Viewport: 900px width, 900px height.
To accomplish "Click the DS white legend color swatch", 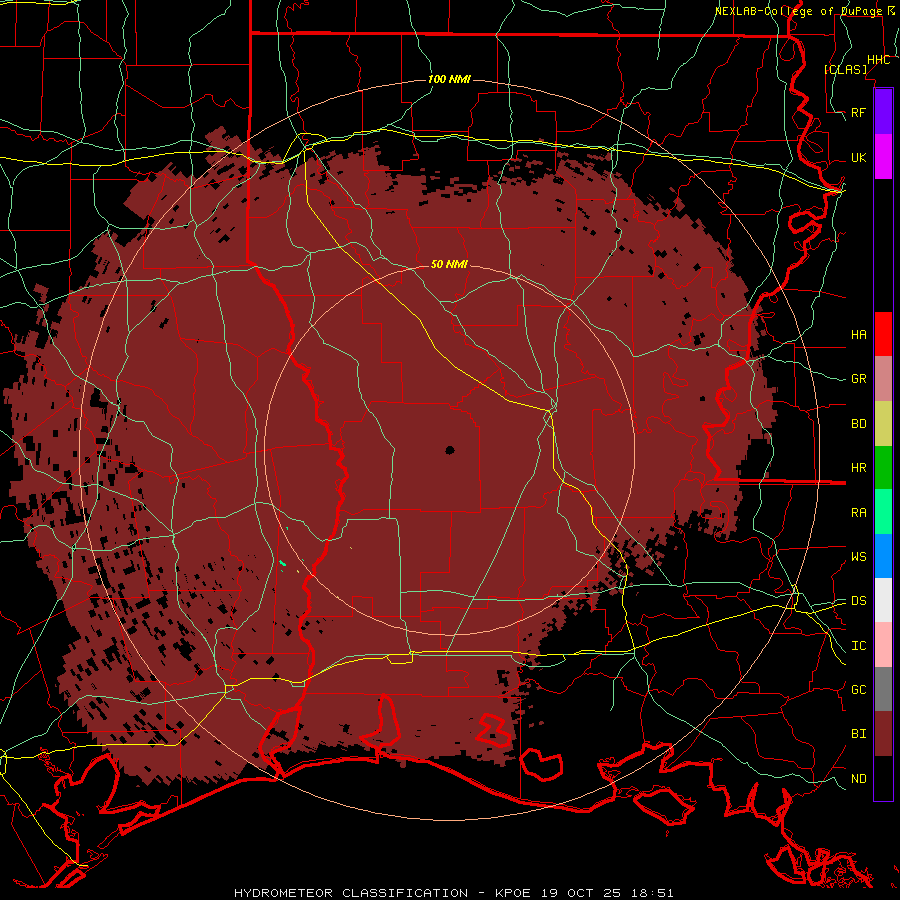I will coord(883,600).
